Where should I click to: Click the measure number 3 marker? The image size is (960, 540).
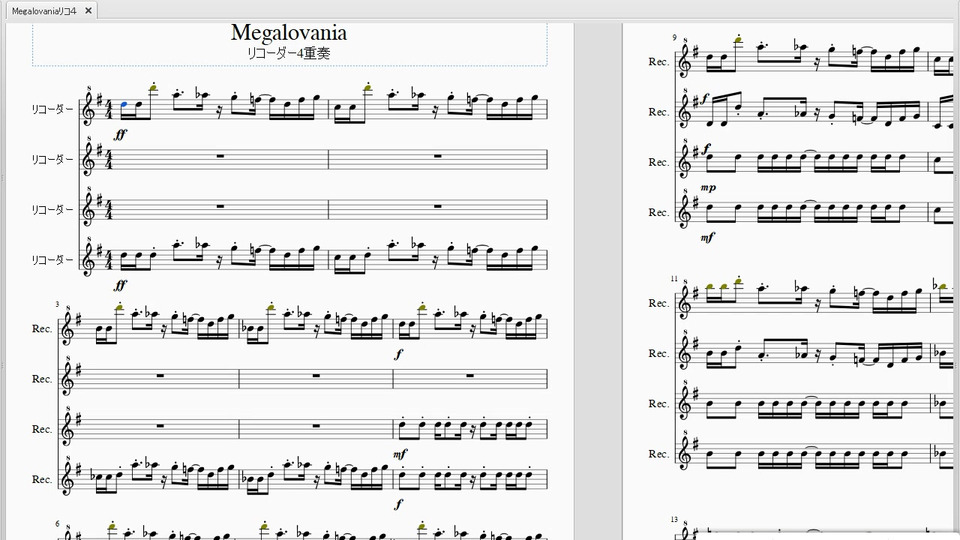(x=57, y=304)
